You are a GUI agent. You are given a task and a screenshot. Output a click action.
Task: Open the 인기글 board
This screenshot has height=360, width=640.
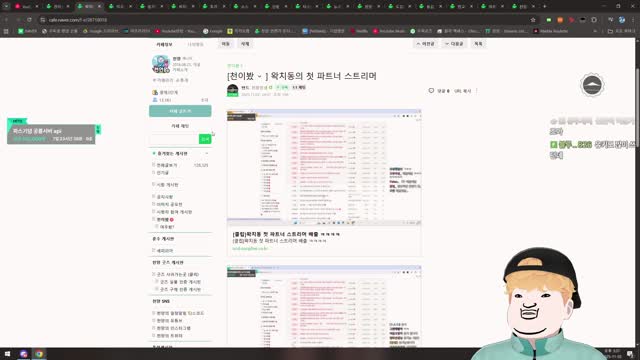[x=162, y=173]
